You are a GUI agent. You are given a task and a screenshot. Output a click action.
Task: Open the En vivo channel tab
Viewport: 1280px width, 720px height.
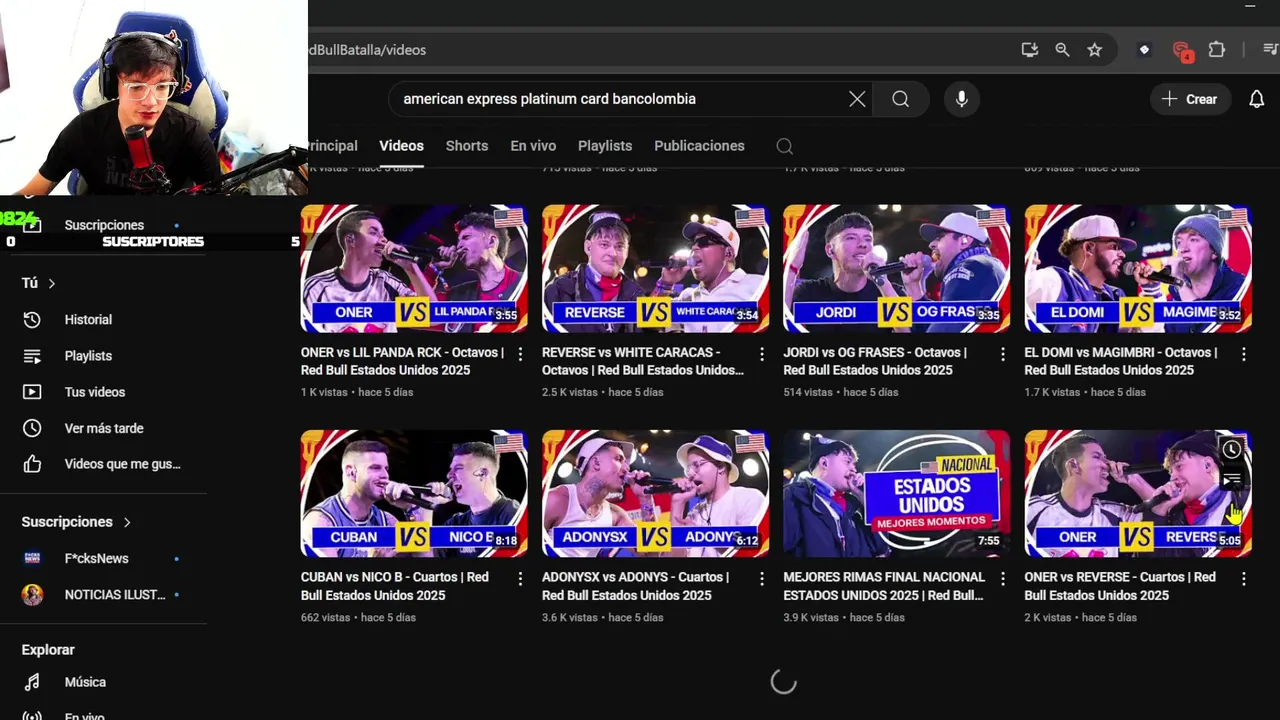pyautogui.click(x=533, y=146)
